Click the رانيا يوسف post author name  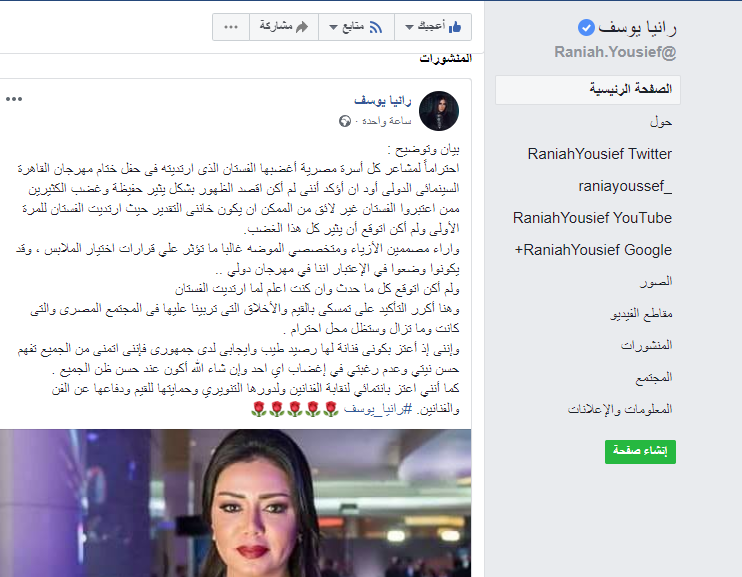[383, 100]
